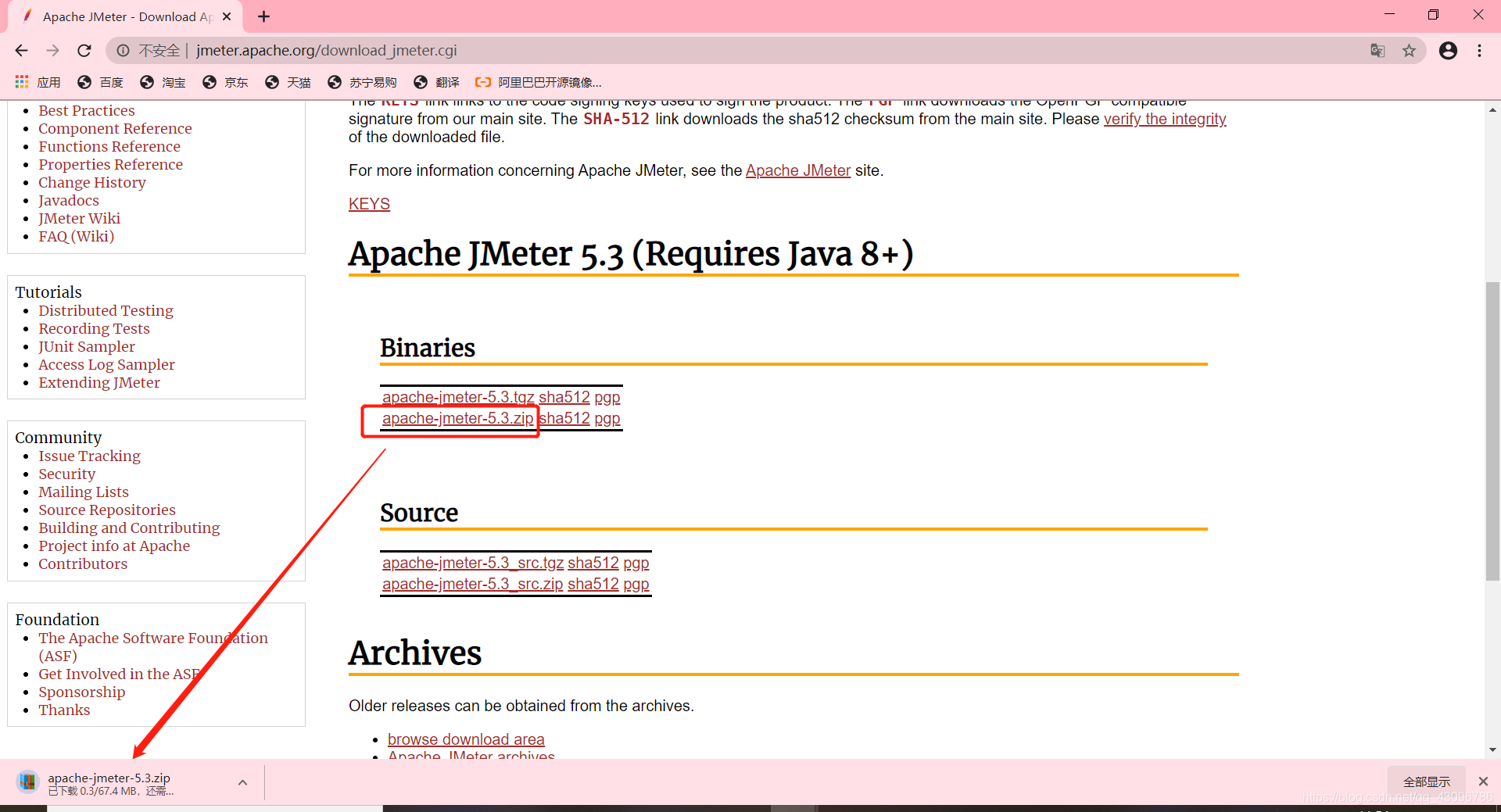Go back to the previous page
Screen dimensions: 1501x812
[21, 51]
